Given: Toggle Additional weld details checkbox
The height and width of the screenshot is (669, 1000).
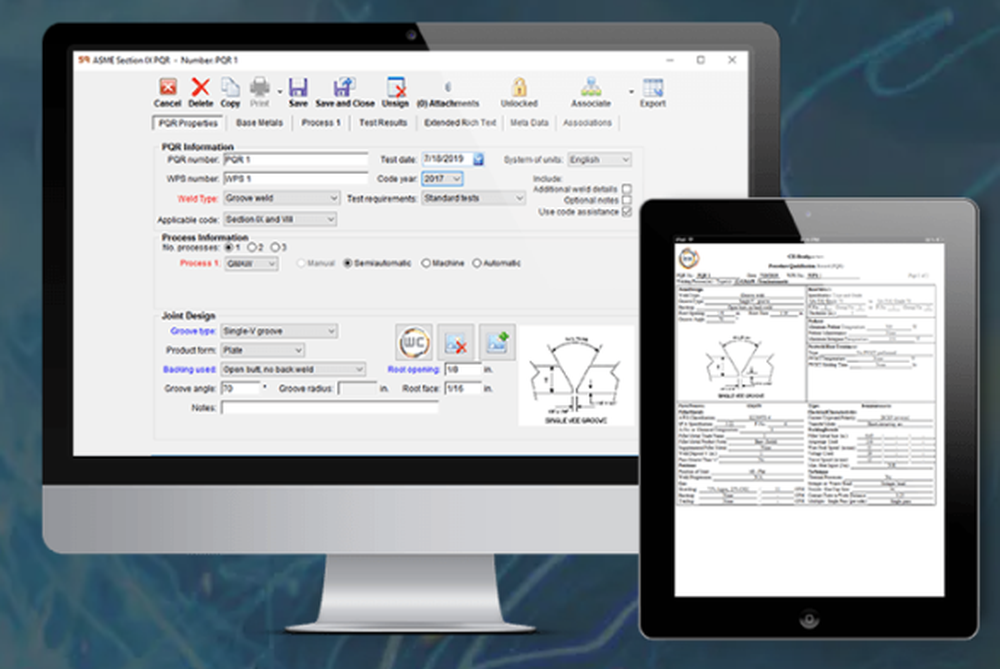Looking at the screenshot, I should pyautogui.click(x=626, y=189).
